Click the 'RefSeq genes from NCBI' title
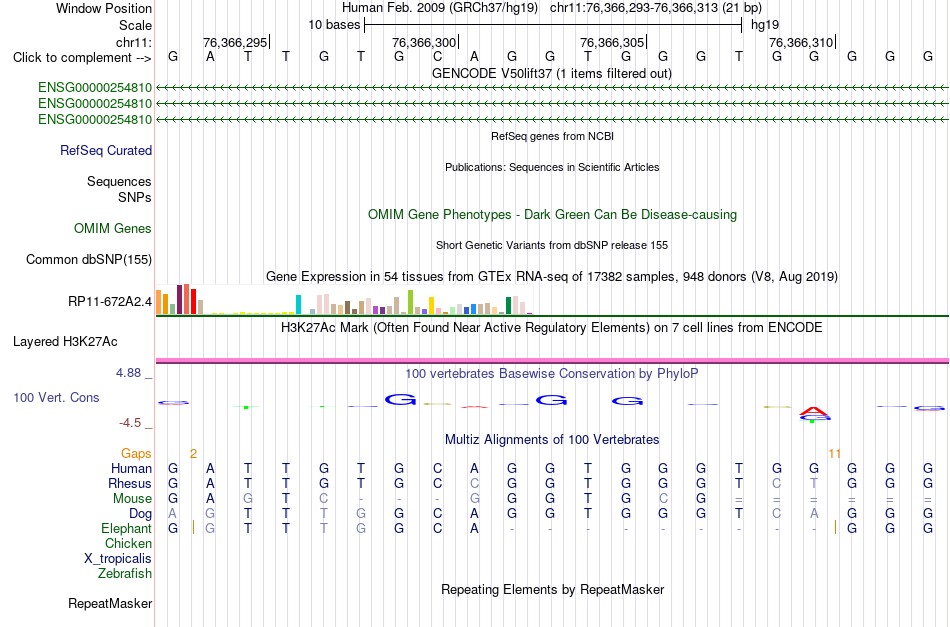950x627 pixels. tap(553, 136)
